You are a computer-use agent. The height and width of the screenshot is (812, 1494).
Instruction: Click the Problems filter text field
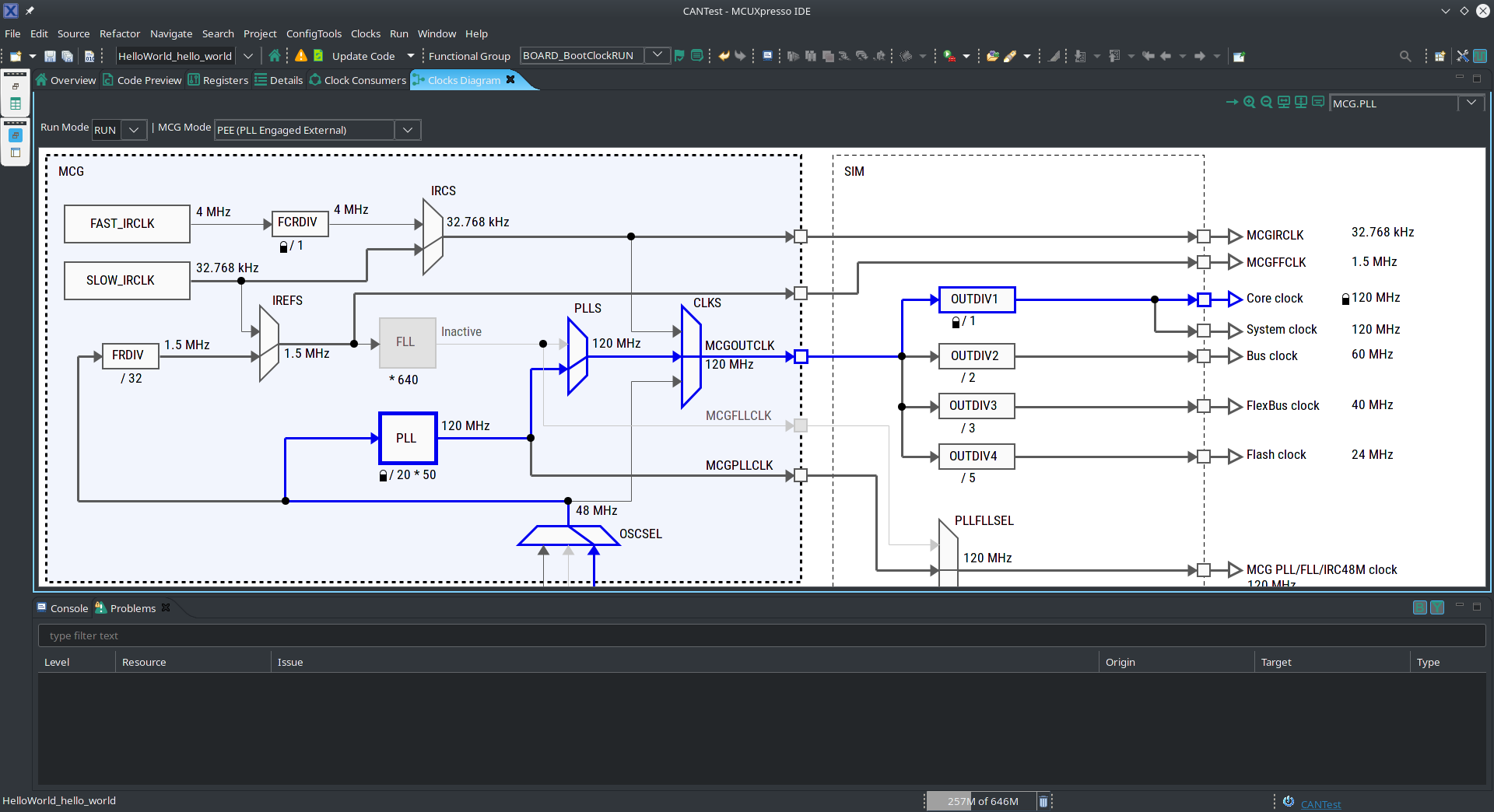311,635
